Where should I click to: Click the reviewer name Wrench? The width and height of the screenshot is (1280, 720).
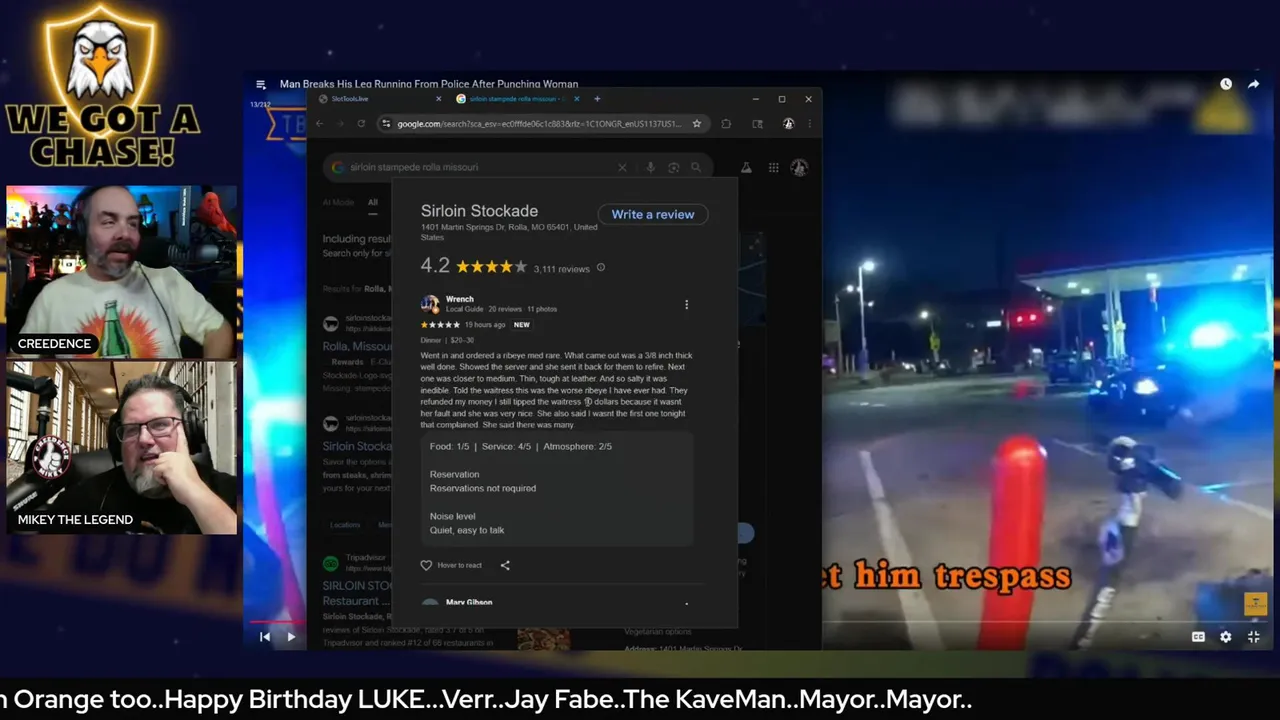tap(460, 299)
